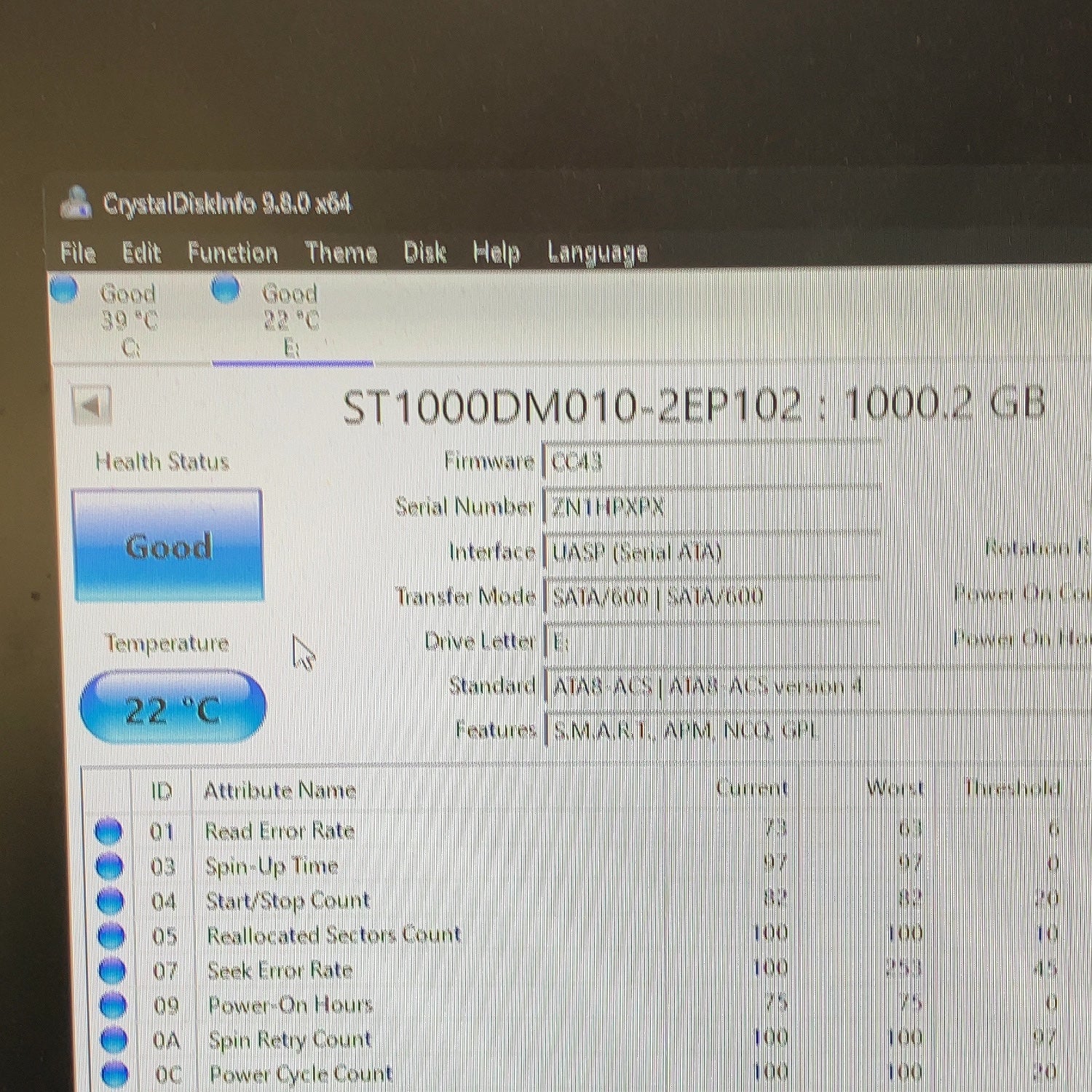Select the Power-On Hours row text
Viewport: 1092px width, 1092px height.
[290, 1005]
